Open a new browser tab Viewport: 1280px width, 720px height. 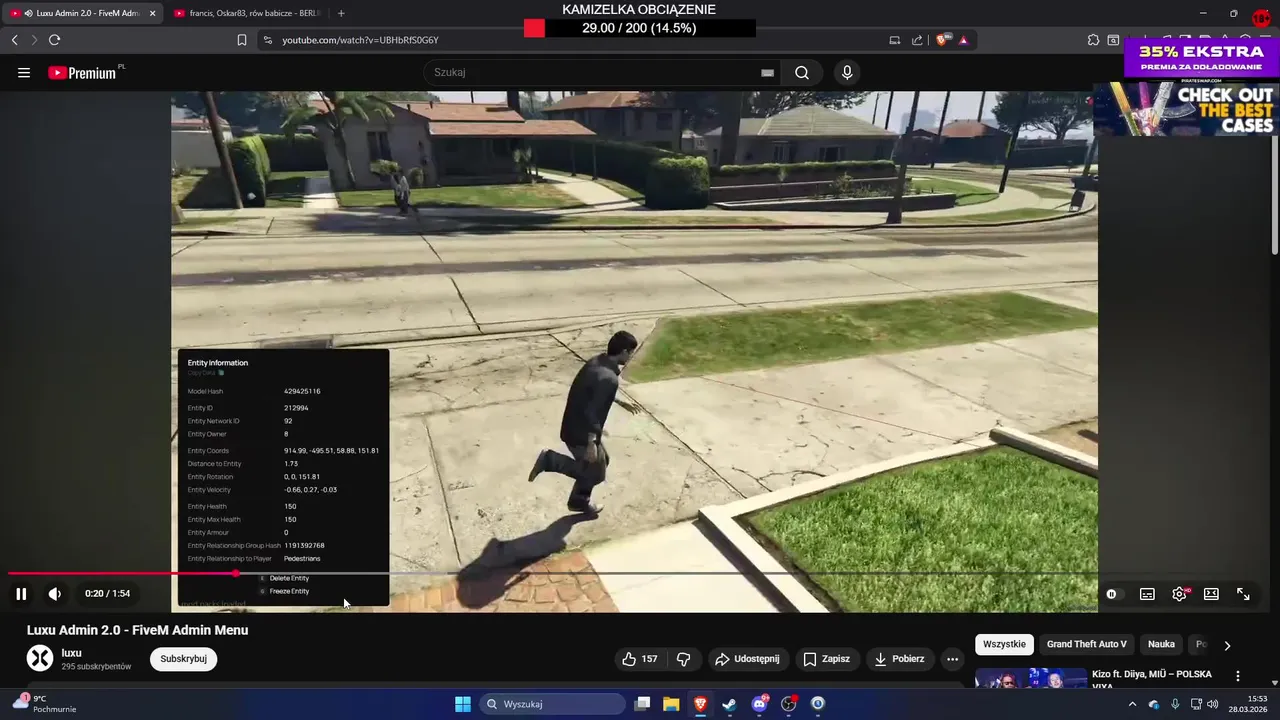point(341,13)
